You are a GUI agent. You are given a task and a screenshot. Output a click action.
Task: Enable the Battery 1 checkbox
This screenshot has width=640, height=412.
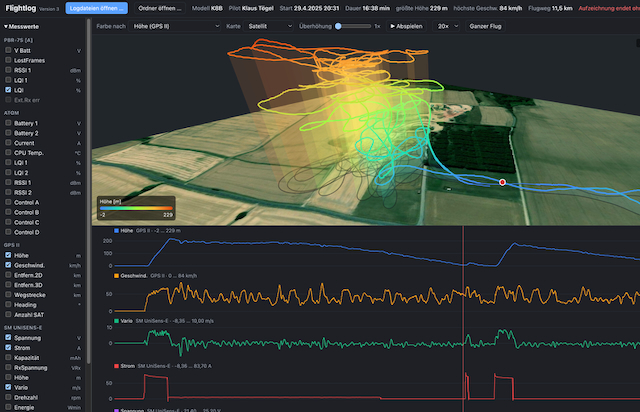8,123
